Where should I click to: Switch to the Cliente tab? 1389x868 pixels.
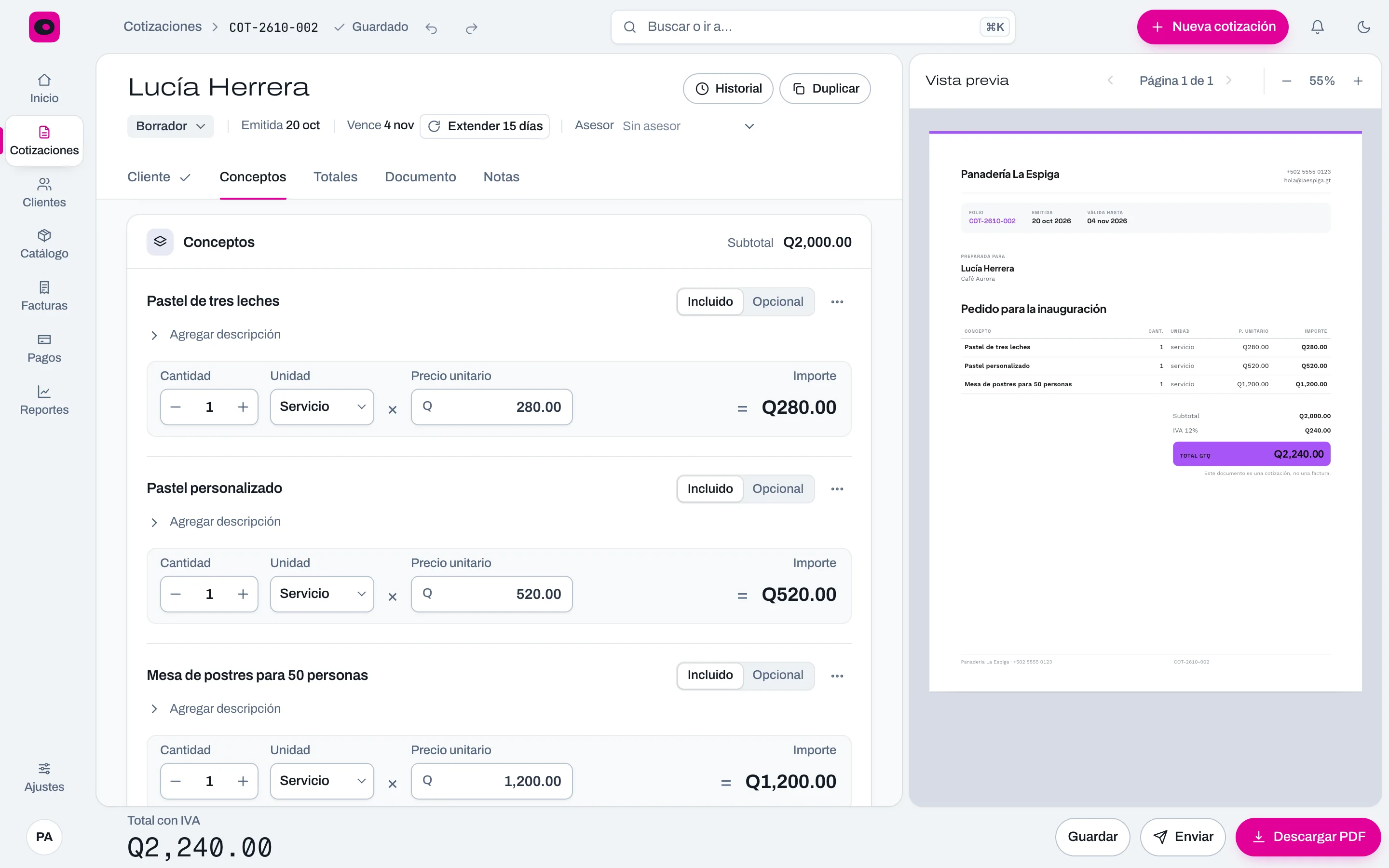[159, 177]
